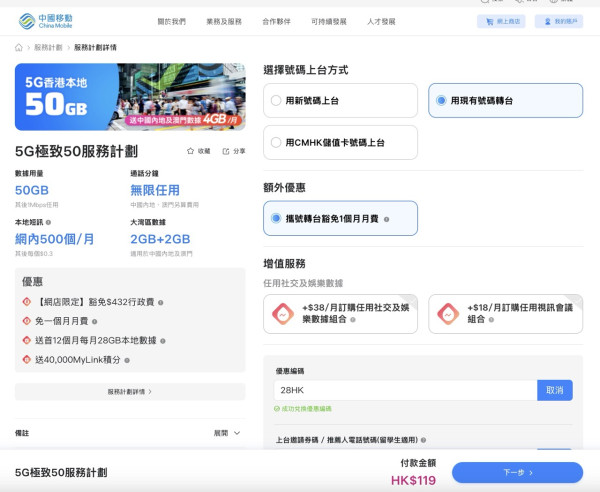The height and width of the screenshot is (492, 600).
Task: Click pink diamond icon on +$18/月 card
Action: tap(448, 314)
